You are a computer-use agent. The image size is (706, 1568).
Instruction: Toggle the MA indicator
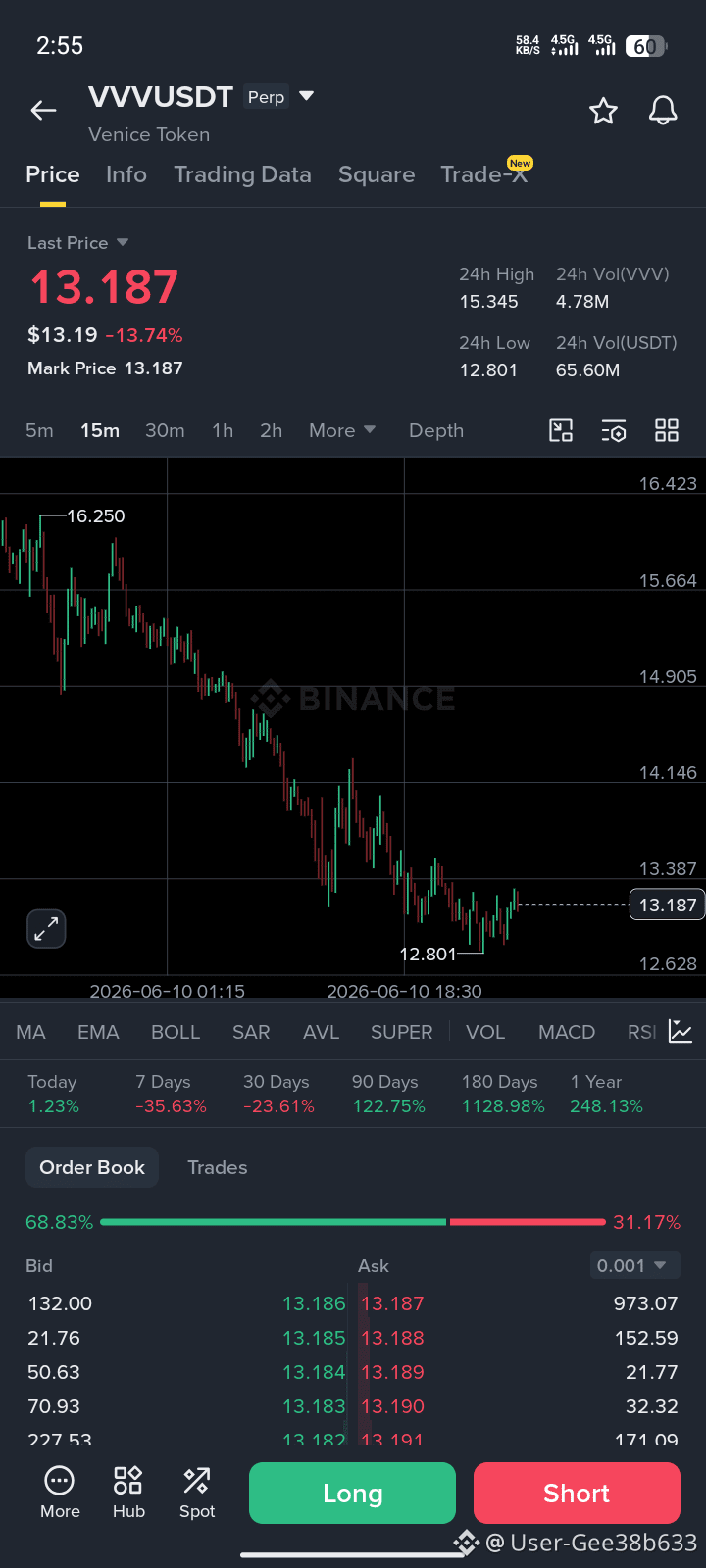30,1032
